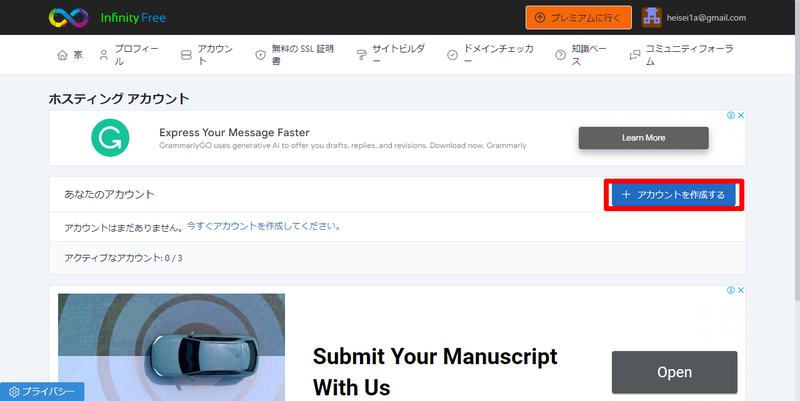Click the user avatar icon
Image resolution: width=800 pixels, height=401 pixels.
[652, 17]
